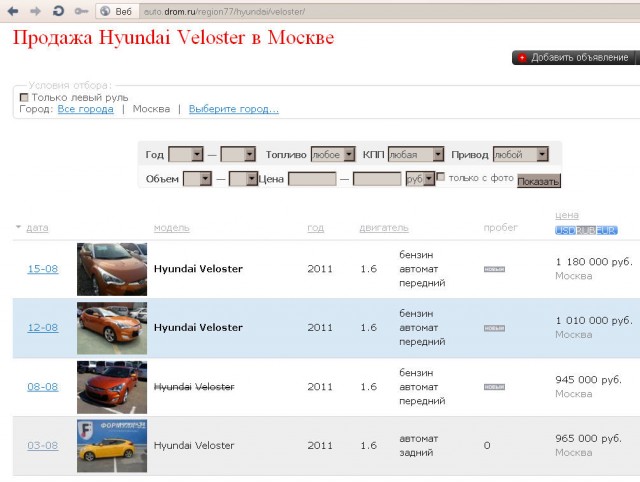Click Hyundai Veloster title in the 15-08 row
Image resolution: width=640 pixels, height=482 pixels.
(x=198, y=269)
